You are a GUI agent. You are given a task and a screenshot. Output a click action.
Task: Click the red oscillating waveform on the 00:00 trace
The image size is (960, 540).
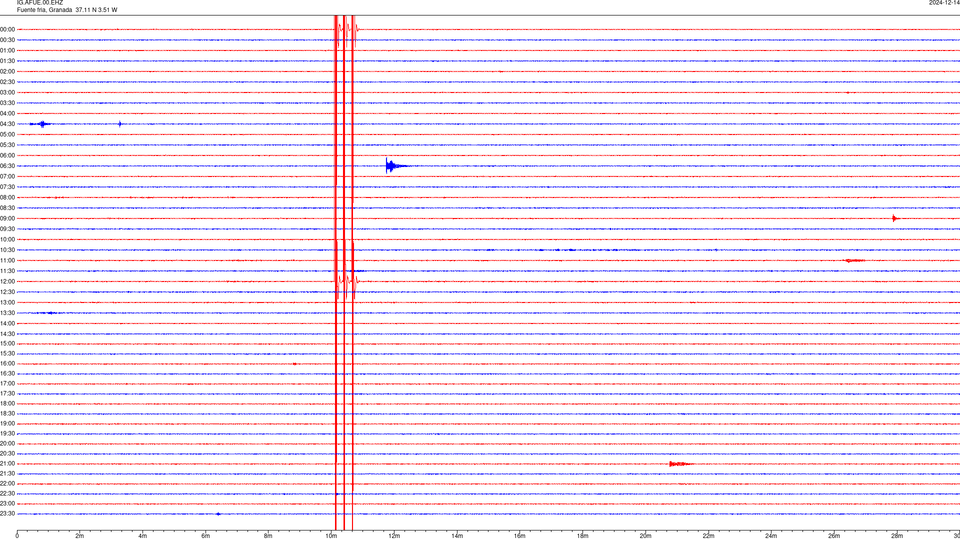click(x=347, y=29)
